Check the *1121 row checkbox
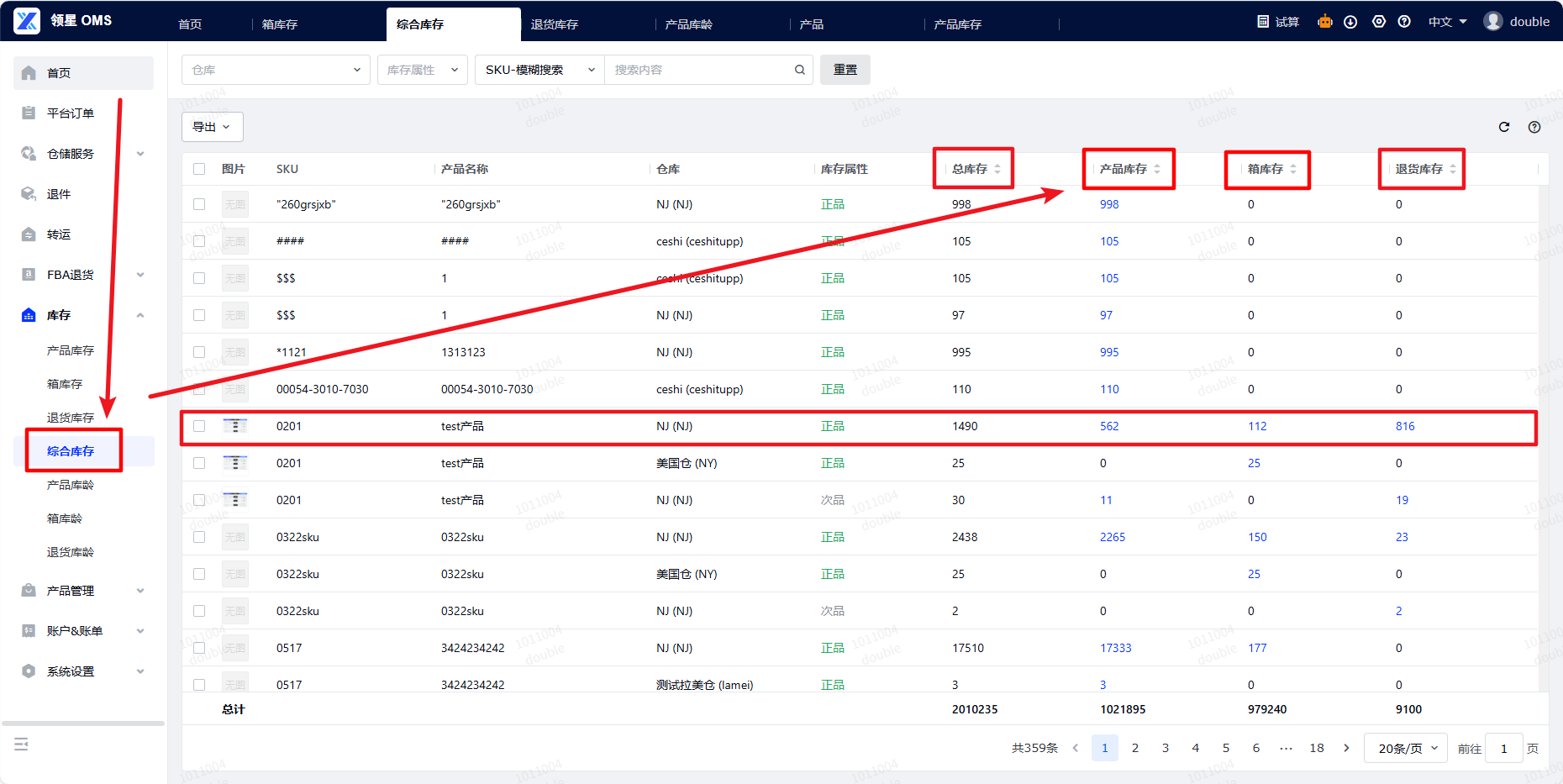Image resolution: width=1563 pixels, height=784 pixels. click(199, 352)
